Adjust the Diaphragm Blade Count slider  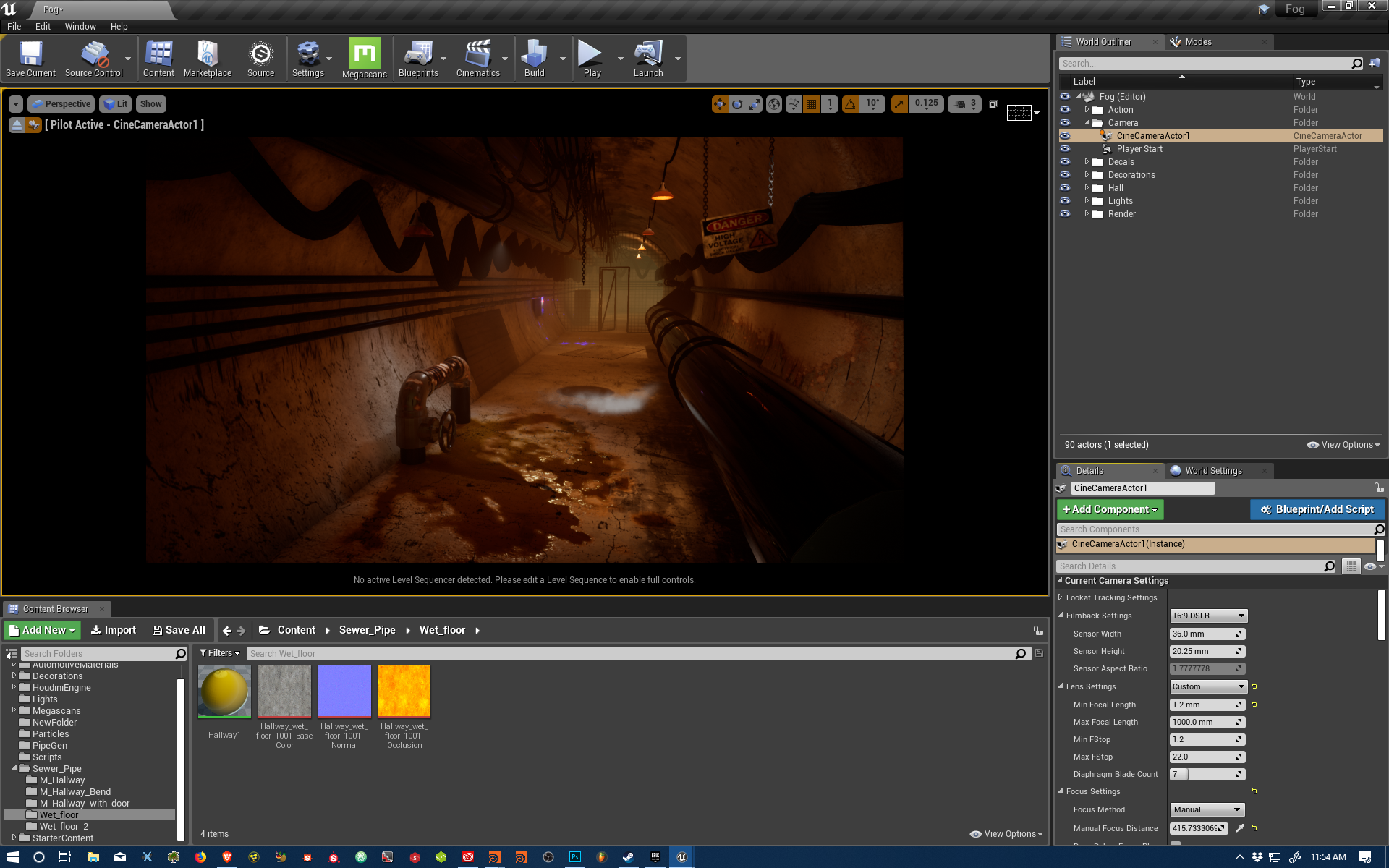[x=1206, y=774]
